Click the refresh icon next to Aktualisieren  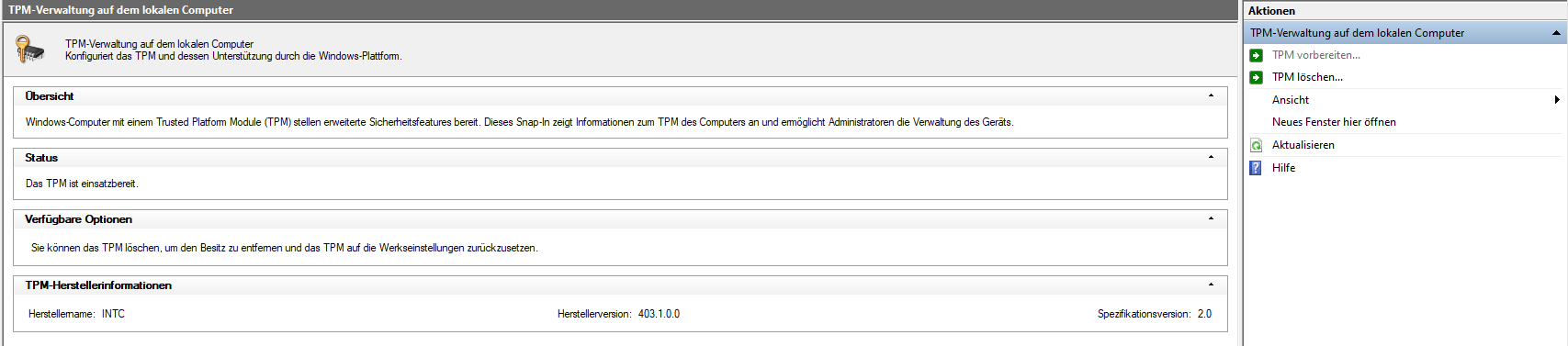1256,145
